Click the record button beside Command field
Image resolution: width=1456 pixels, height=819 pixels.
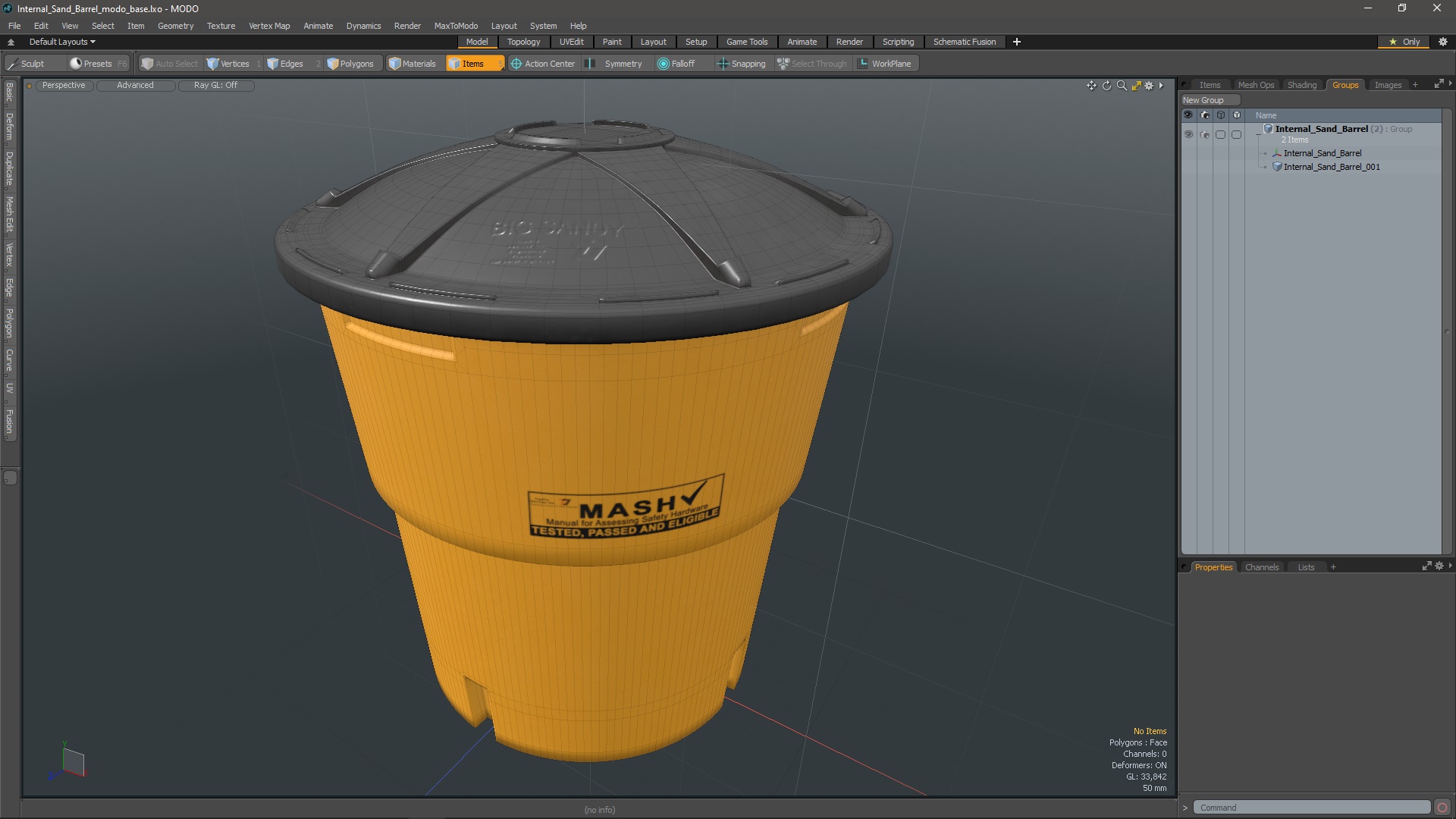[1442, 808]
